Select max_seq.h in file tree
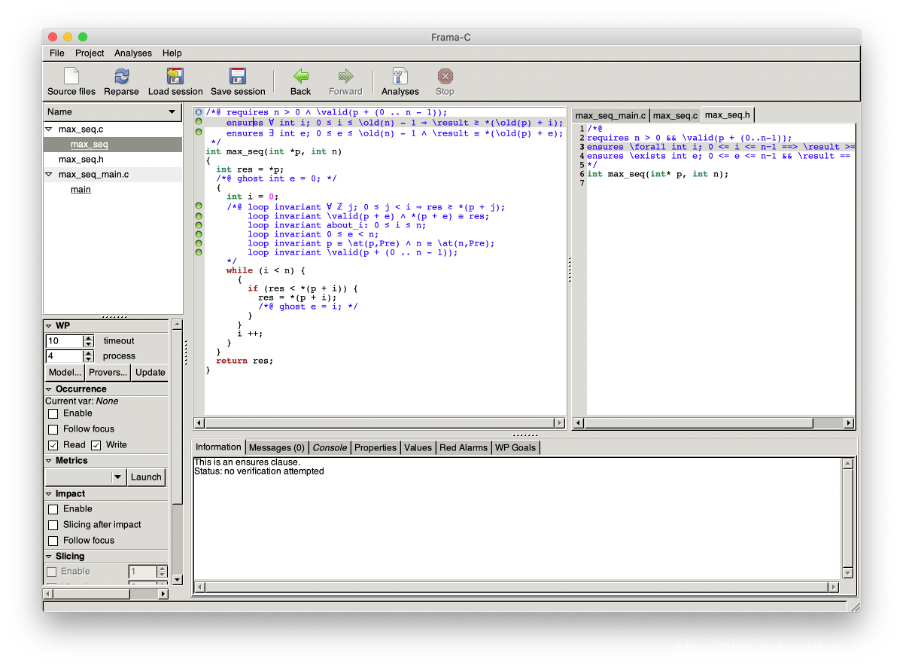 pyautogui.click(x=81, y=159)
